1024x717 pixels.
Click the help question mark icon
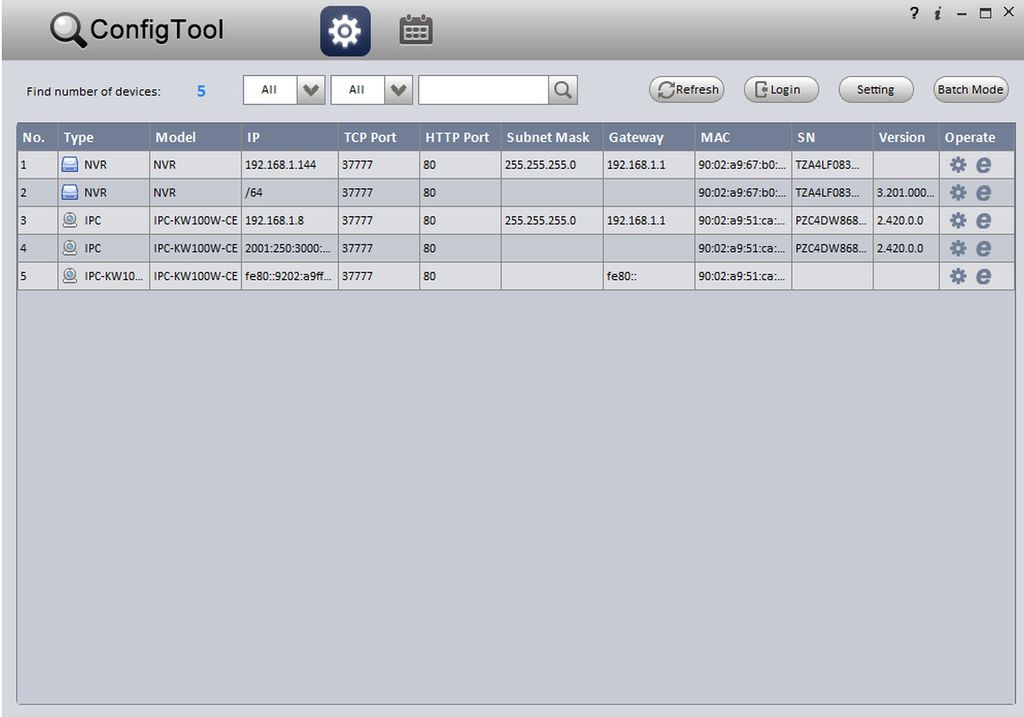(914, 12)
